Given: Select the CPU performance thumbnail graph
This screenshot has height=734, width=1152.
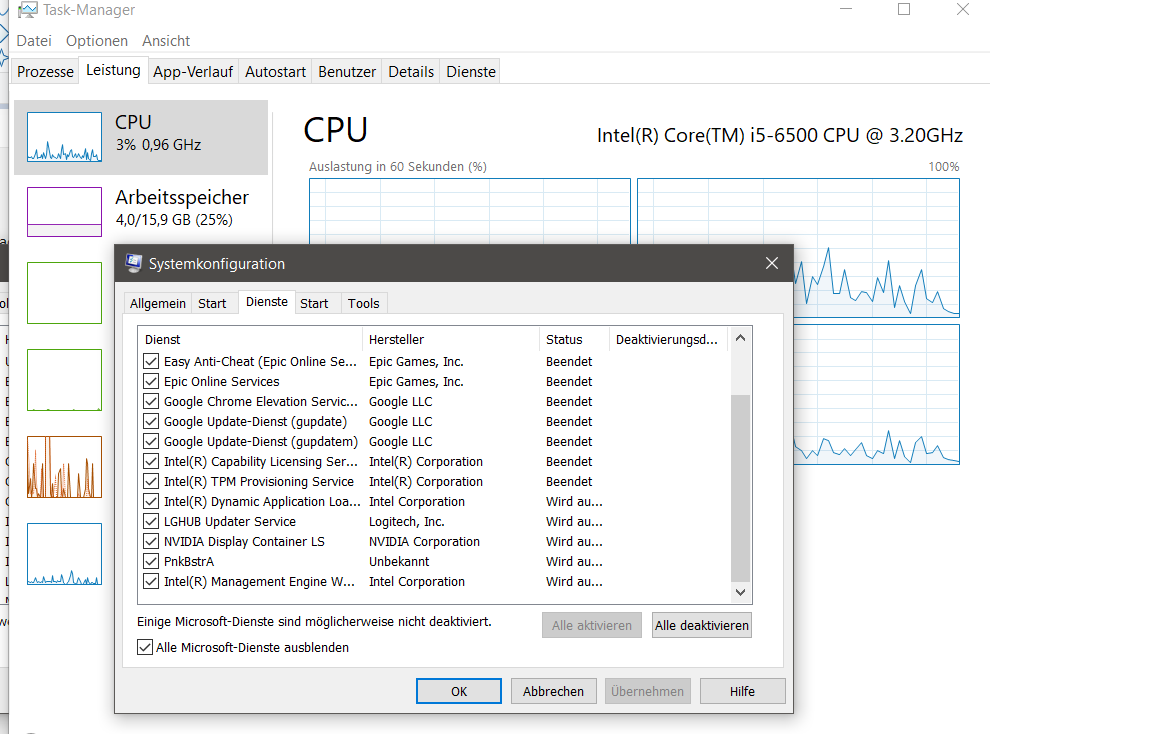Looking at the screenshot, I should pyautogui.click(x=65, y=137).
